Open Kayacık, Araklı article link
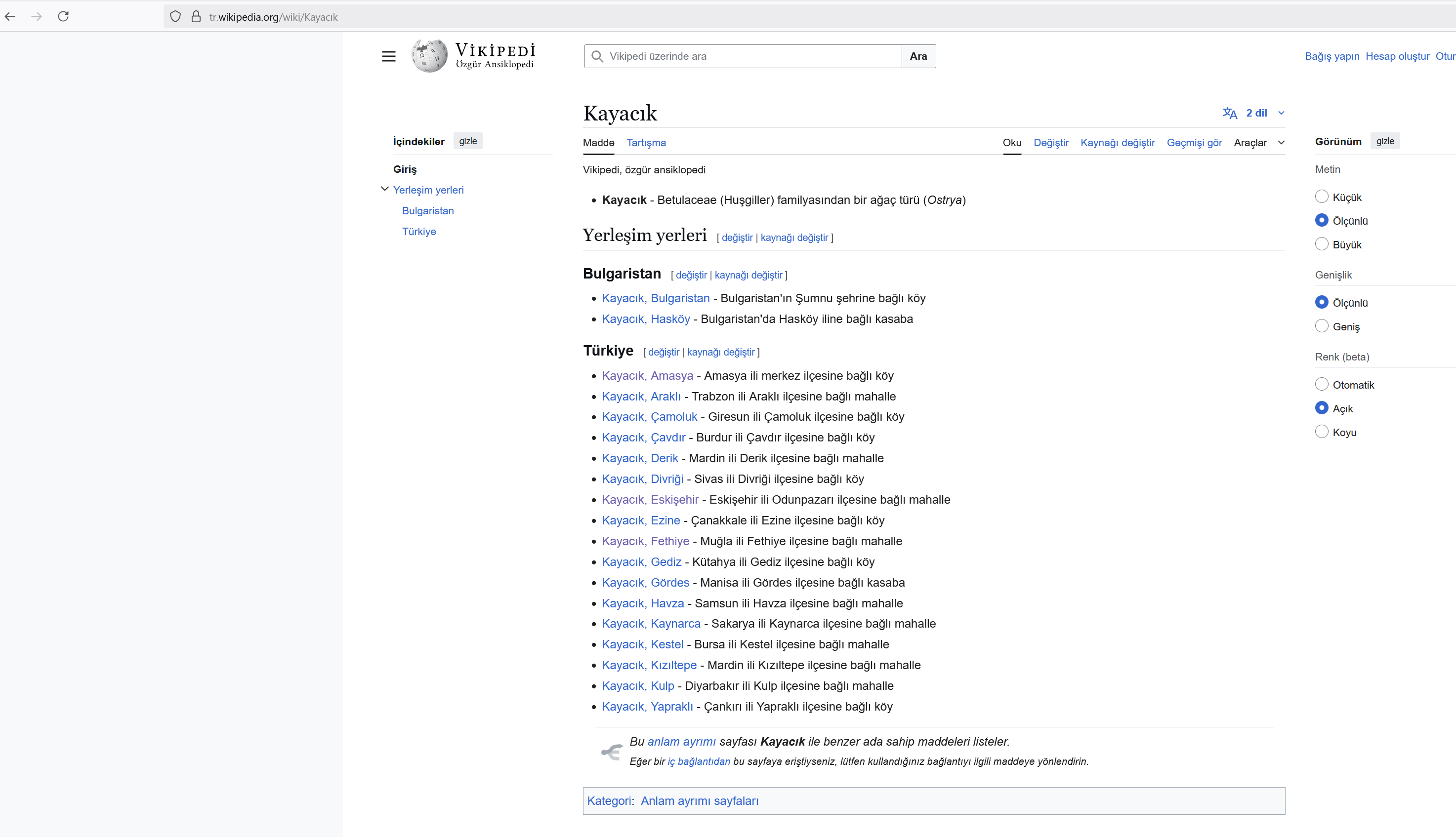Image resolution: width=1456 pixels, height=837 pixels. (641, 396)
